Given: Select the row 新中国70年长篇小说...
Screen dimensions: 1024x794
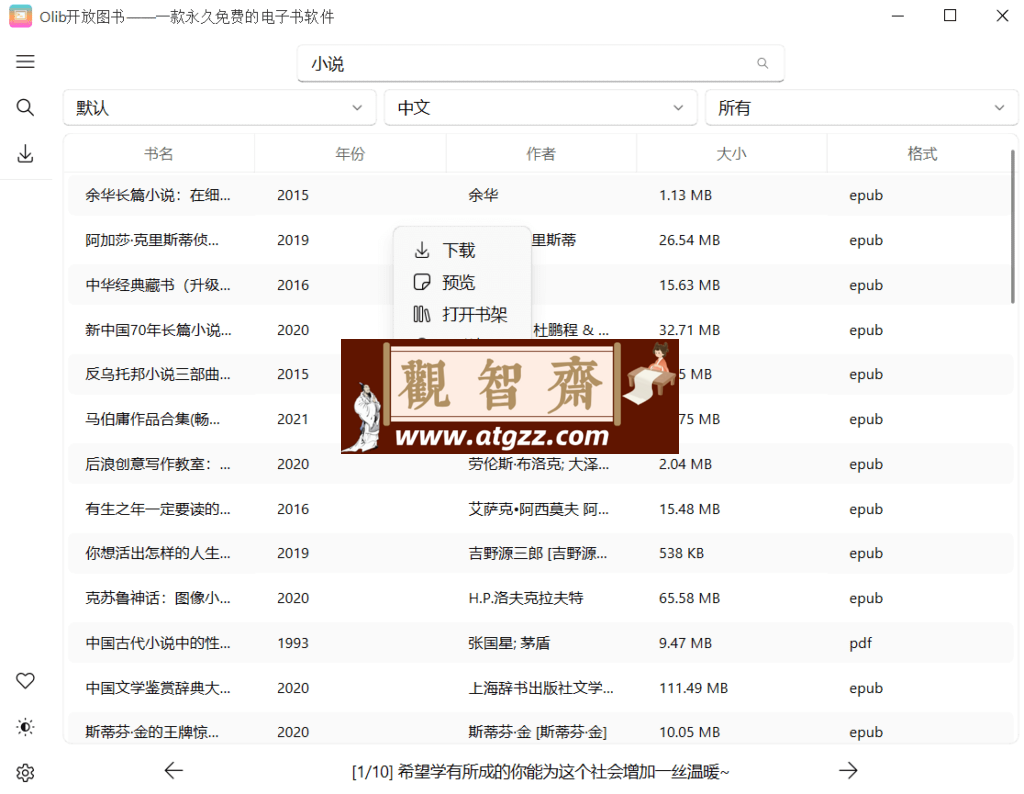Looking at the screenshot, I should pyautogui.click(x=540, y=330).
